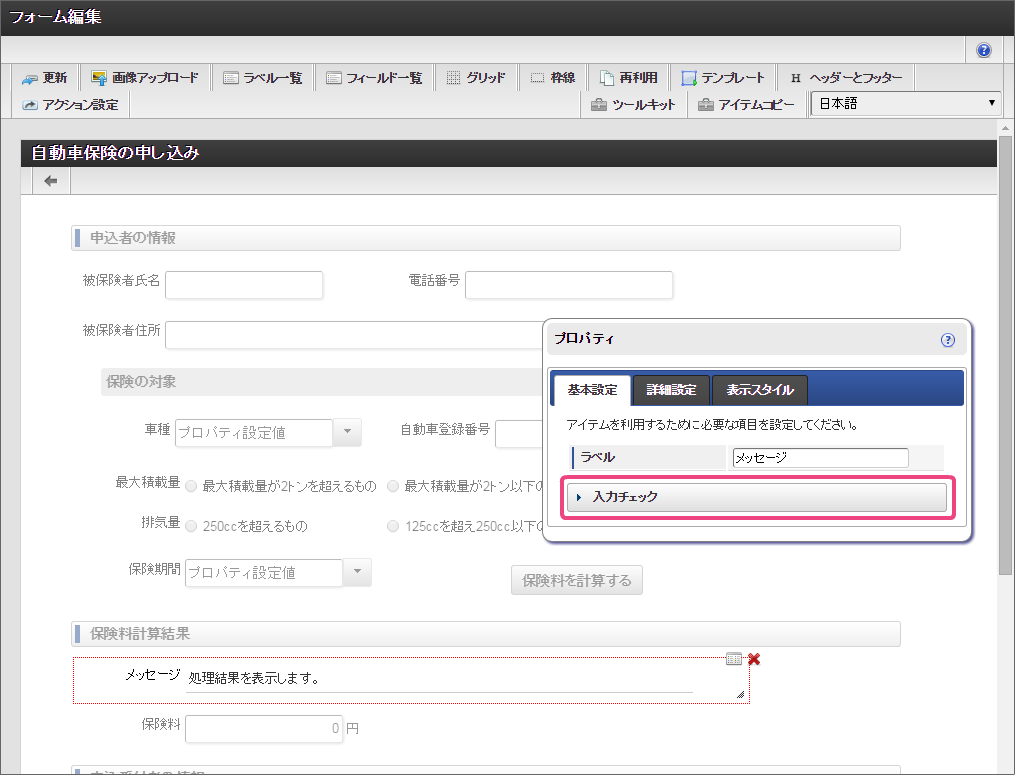Viewport: 1015px width, 775px height.
Task: Open the help icon in the プロパティ panel
Action: click(x=948, y=340)
